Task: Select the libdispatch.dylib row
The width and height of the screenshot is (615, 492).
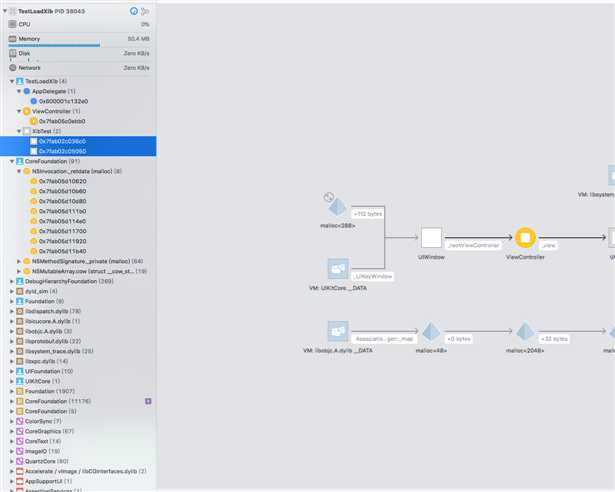Action: point(78,311)
